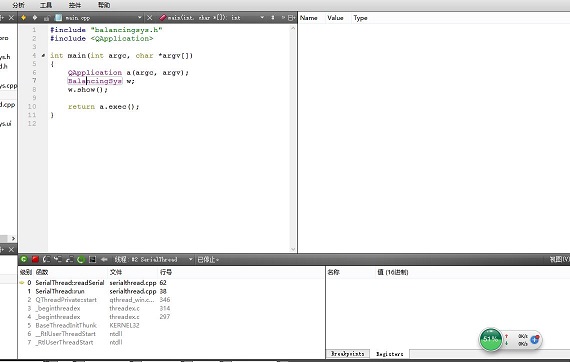Open the 帮助 menu
This screenshot has width=570, height=362.
(104, 5)
